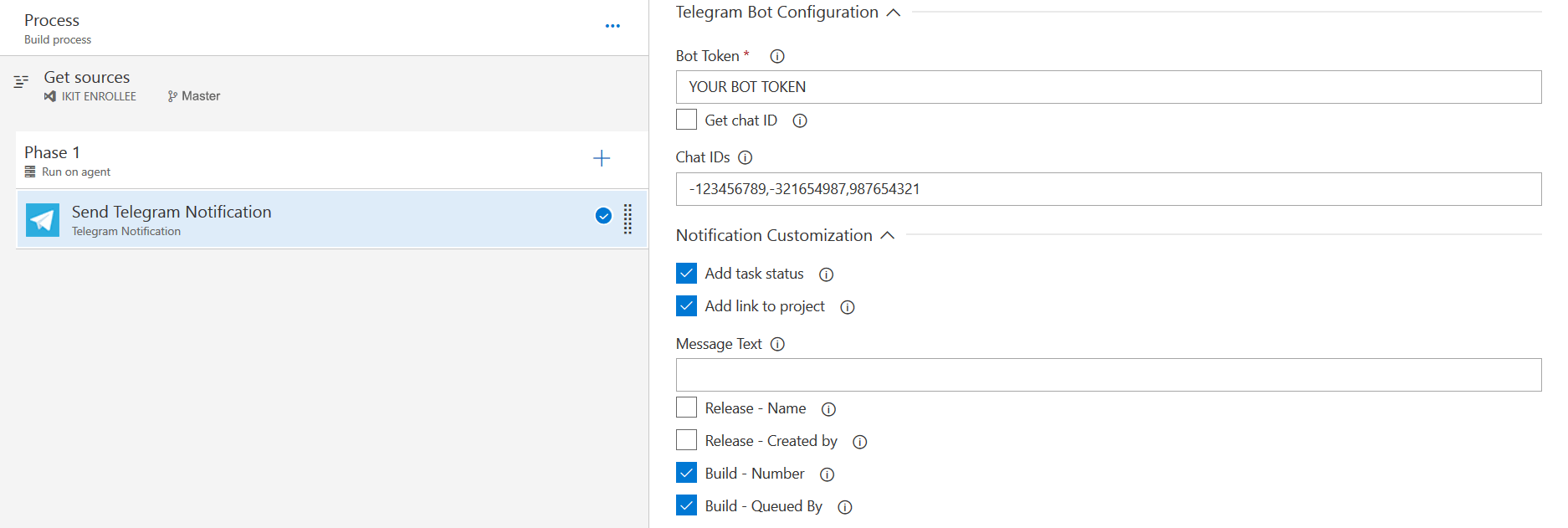Enable the Get chat ID checkbox
Image resolution: width=1568 pixels, height=528 pixels.
pos(686,120)
